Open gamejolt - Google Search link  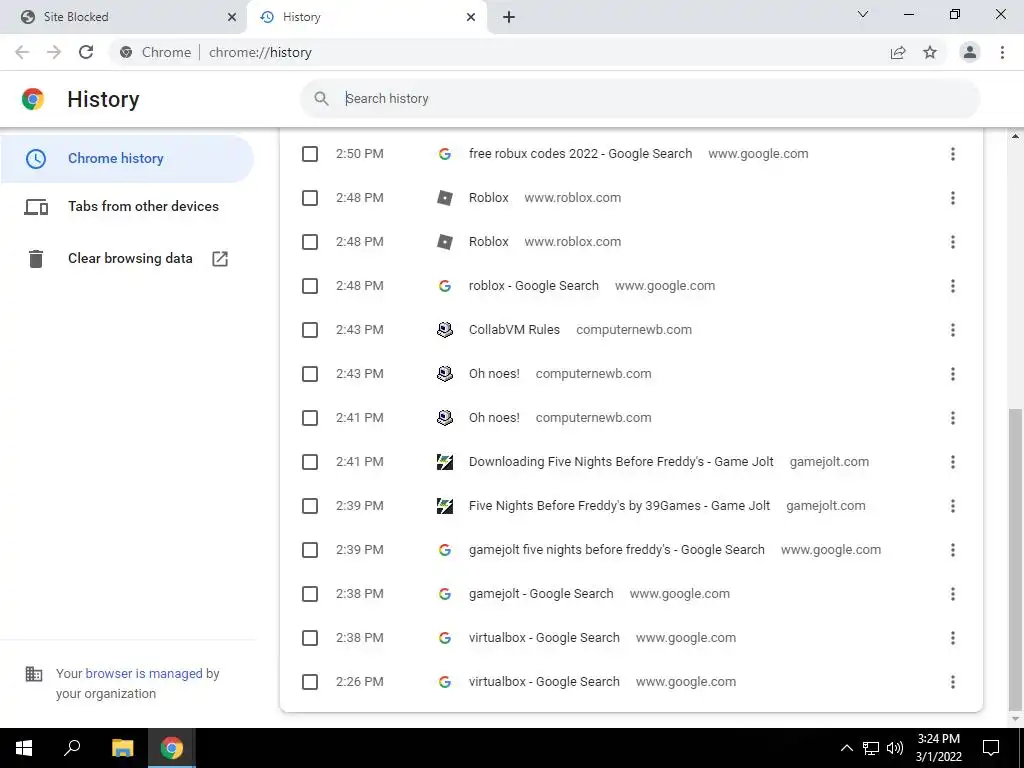[541, 594]
